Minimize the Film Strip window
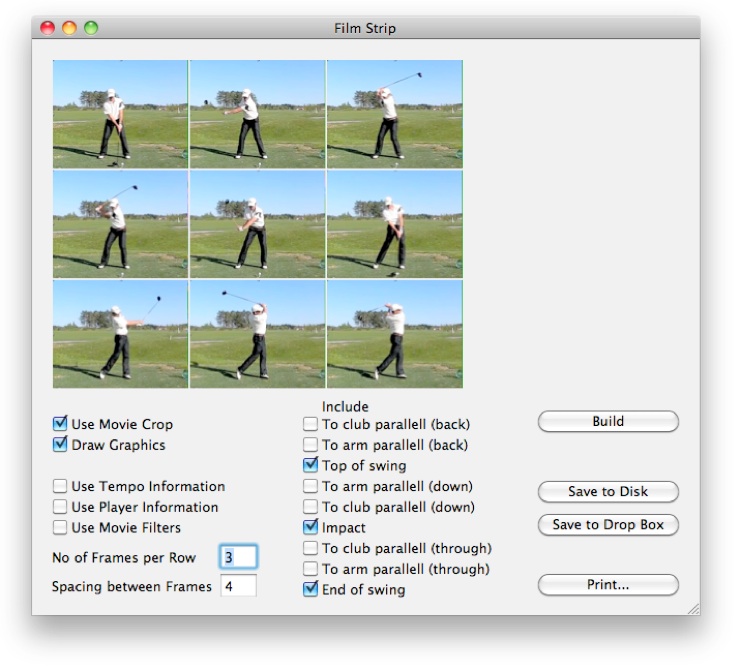 [x=69, y=28]
